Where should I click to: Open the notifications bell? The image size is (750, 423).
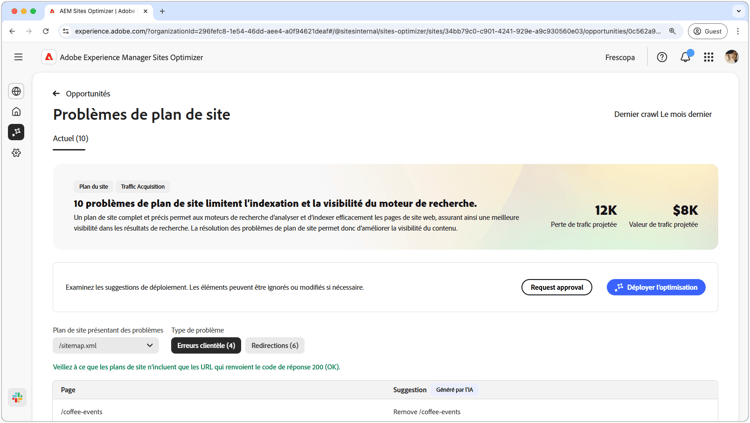[x=685, y=57]
